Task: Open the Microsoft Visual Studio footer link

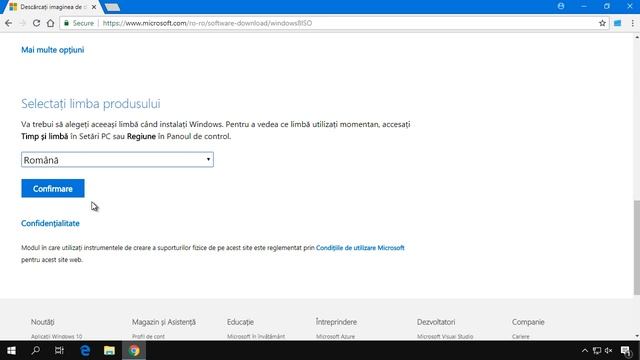Action: pyautogui.click(x=445, y=336)
